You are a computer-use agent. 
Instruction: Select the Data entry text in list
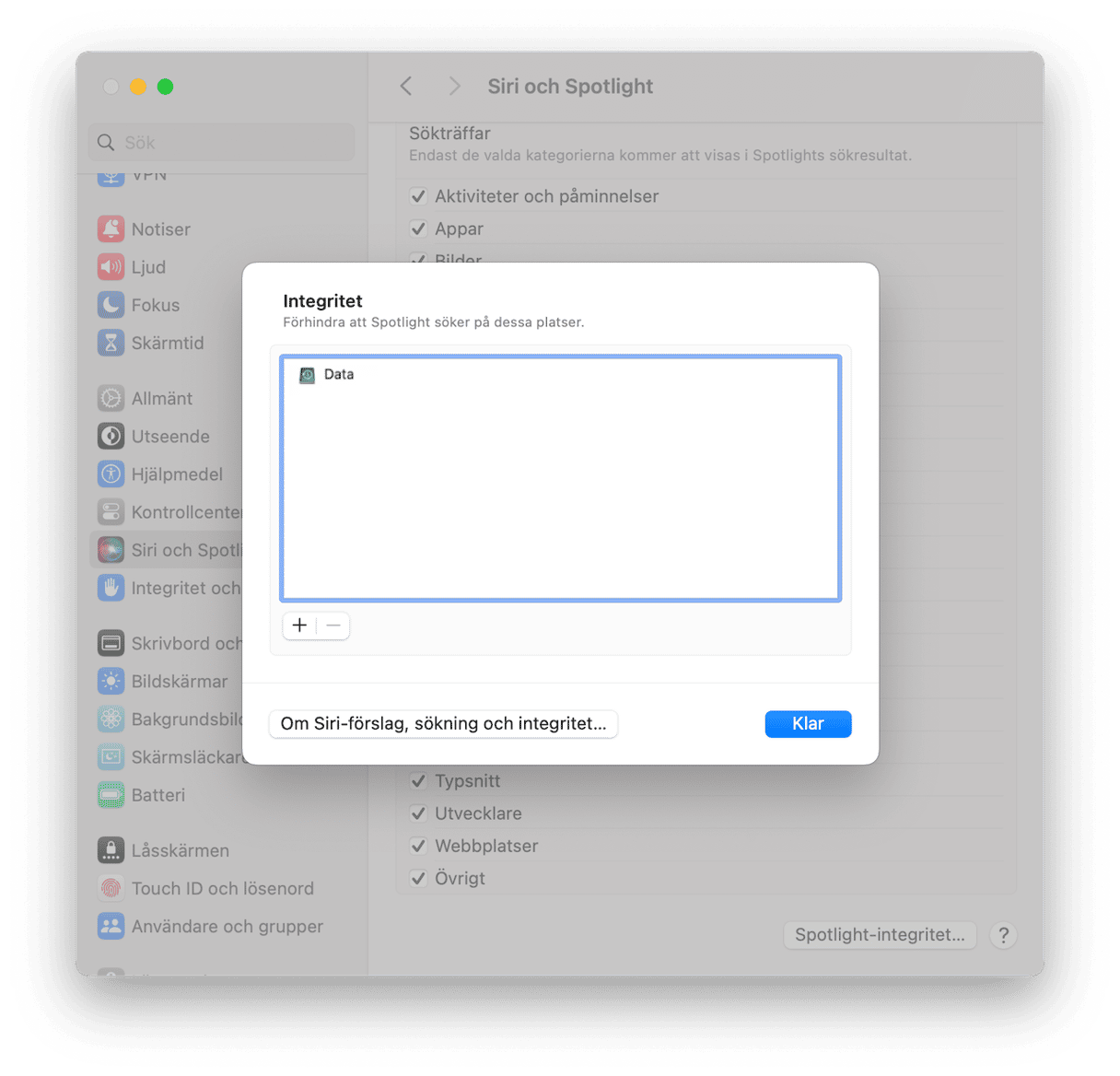[x=339, y=375]
